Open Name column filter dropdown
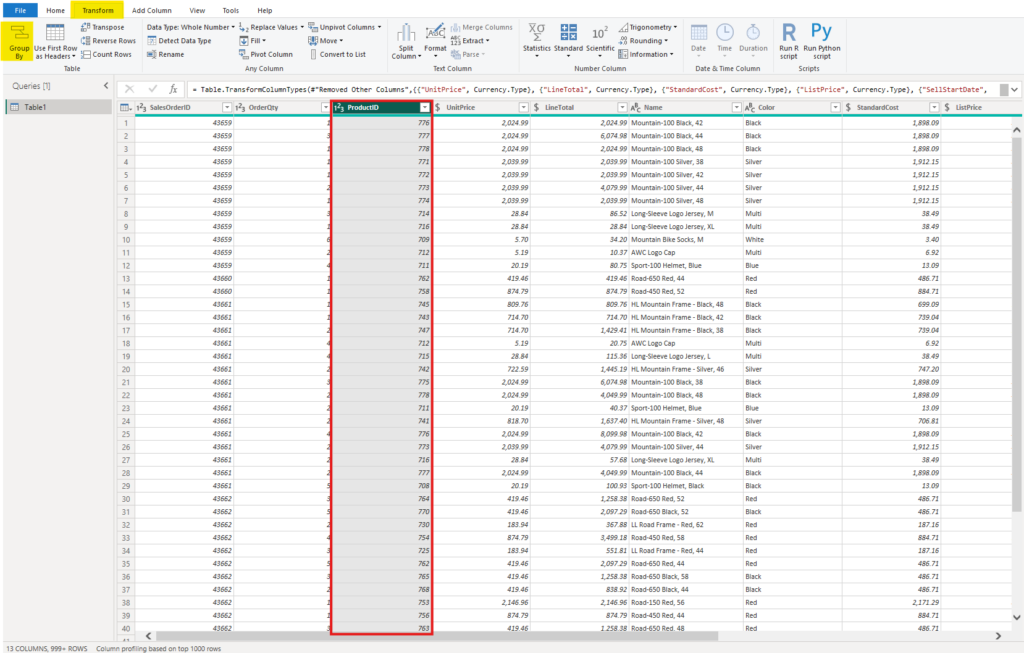 [737, 107]
